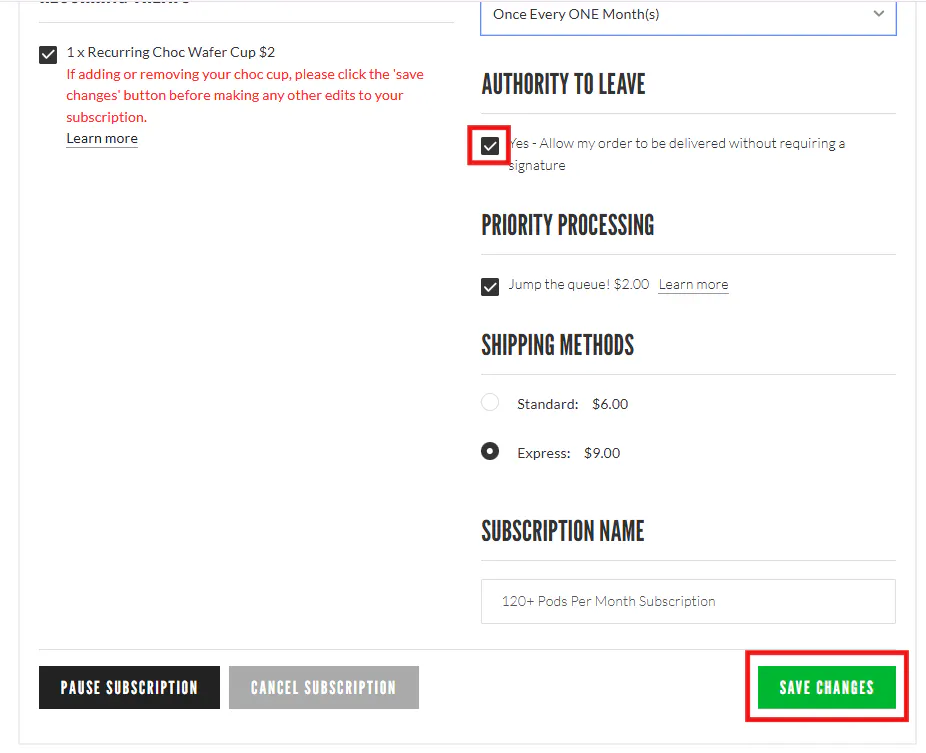Click the SHIPPING METHODS heading
926x753 pixels.
[558, 345]
